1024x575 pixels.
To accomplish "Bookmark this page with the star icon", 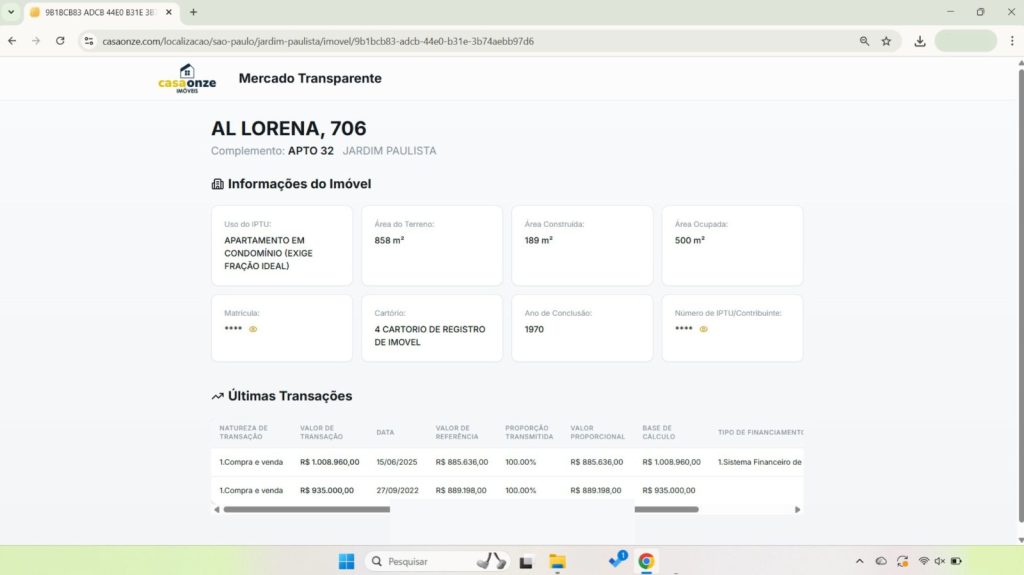I will [886, 41].
